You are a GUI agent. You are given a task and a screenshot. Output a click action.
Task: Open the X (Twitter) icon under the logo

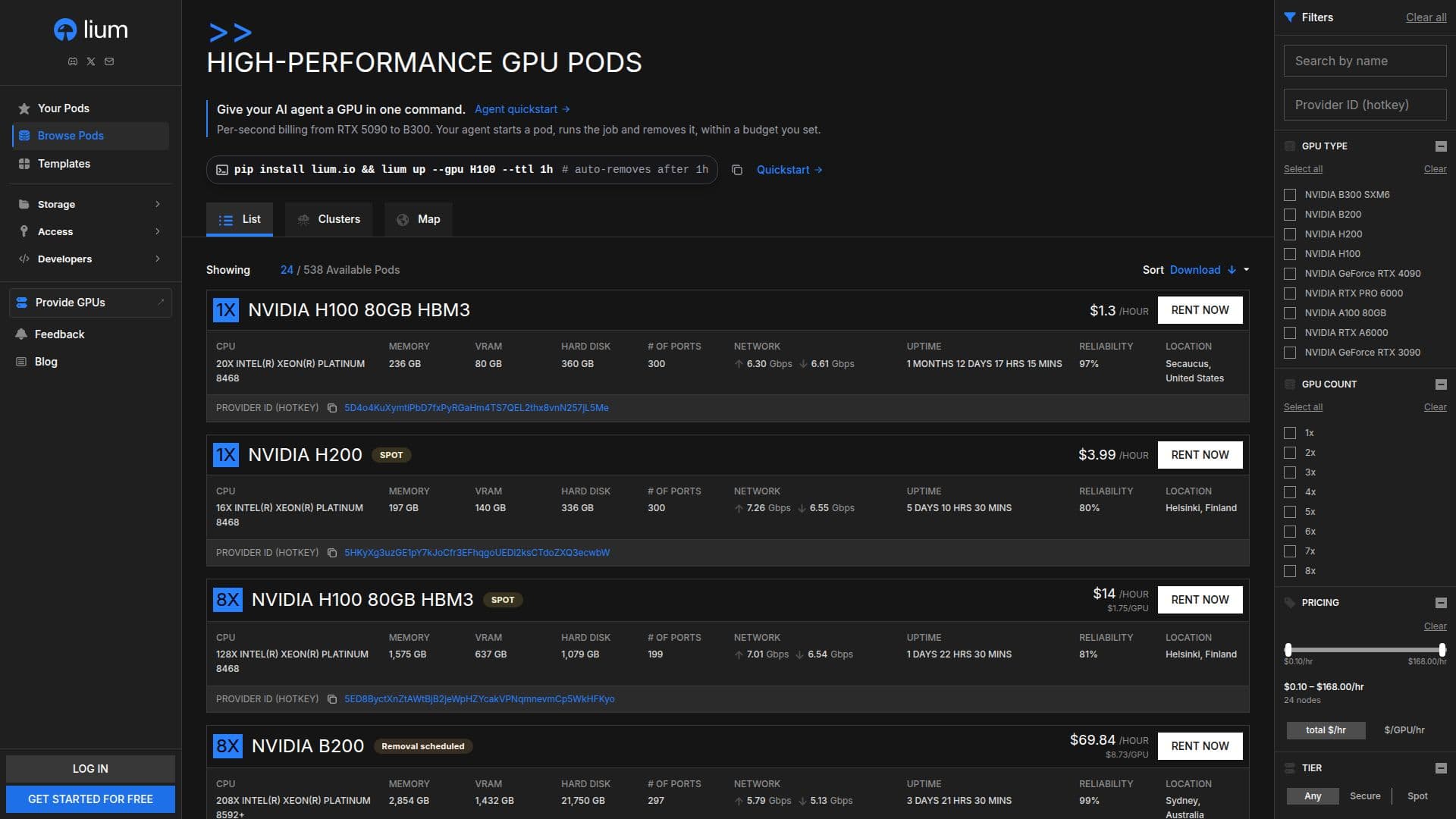point(91,61)
